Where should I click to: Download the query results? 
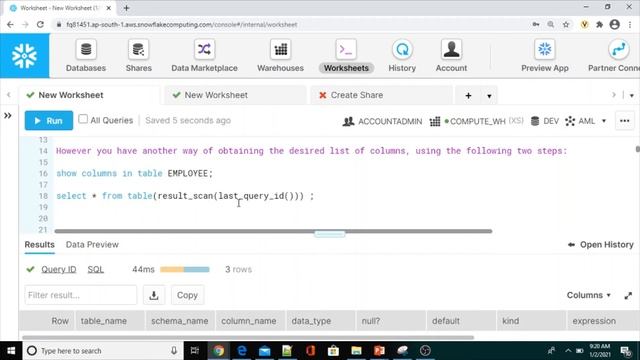pos(154,295)
